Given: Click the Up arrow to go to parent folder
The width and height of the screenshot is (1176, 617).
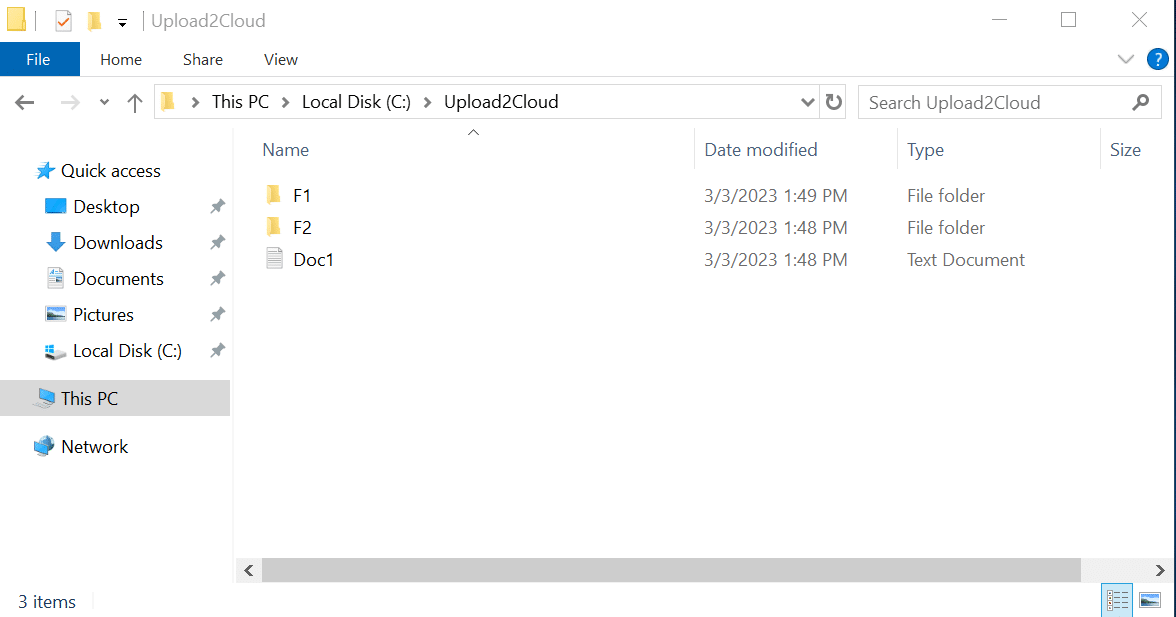Looking at the screenshot, I should click(135, 102).
